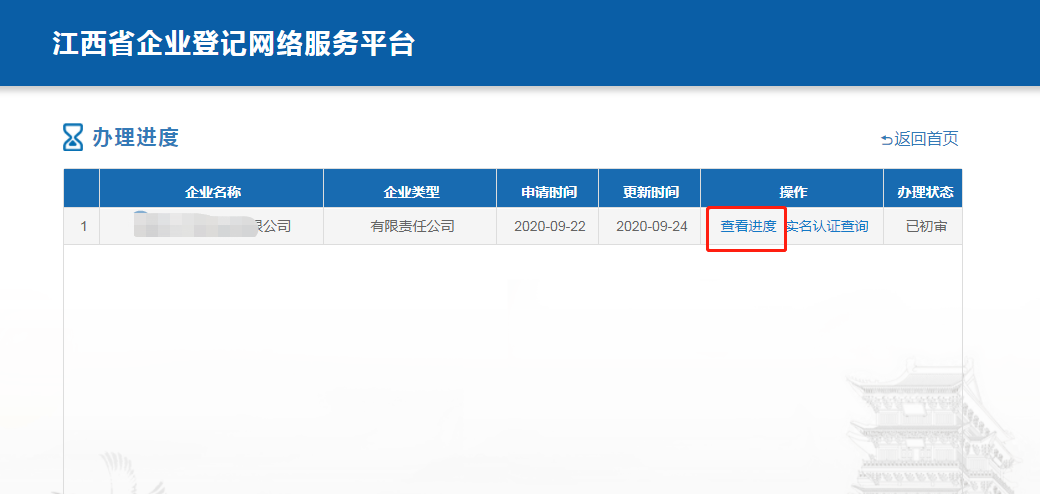The width and height of the screenshot is (1040, 494).
Task: Click the 有限责任公司 cell
Action: click(411, 226)
